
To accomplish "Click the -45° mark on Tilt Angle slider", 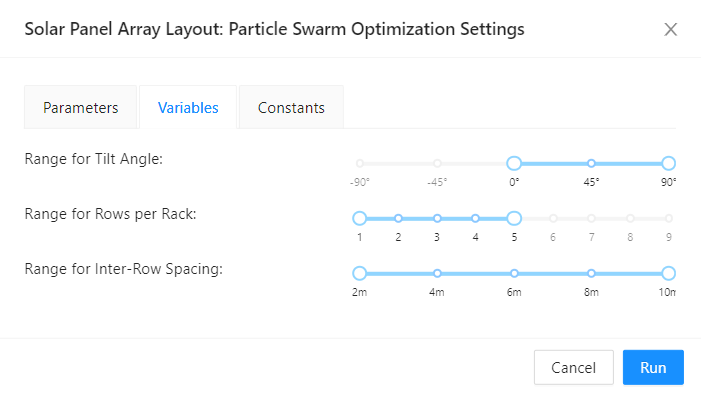I will pos(437,163).
